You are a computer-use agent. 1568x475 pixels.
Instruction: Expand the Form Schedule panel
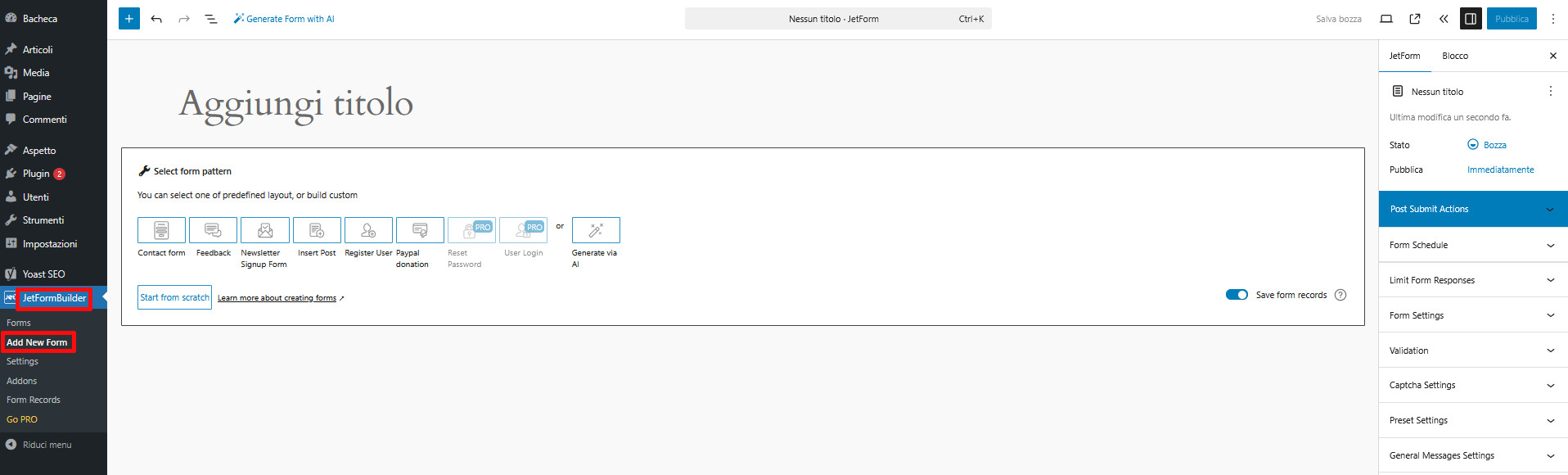tap(1473, 245)
